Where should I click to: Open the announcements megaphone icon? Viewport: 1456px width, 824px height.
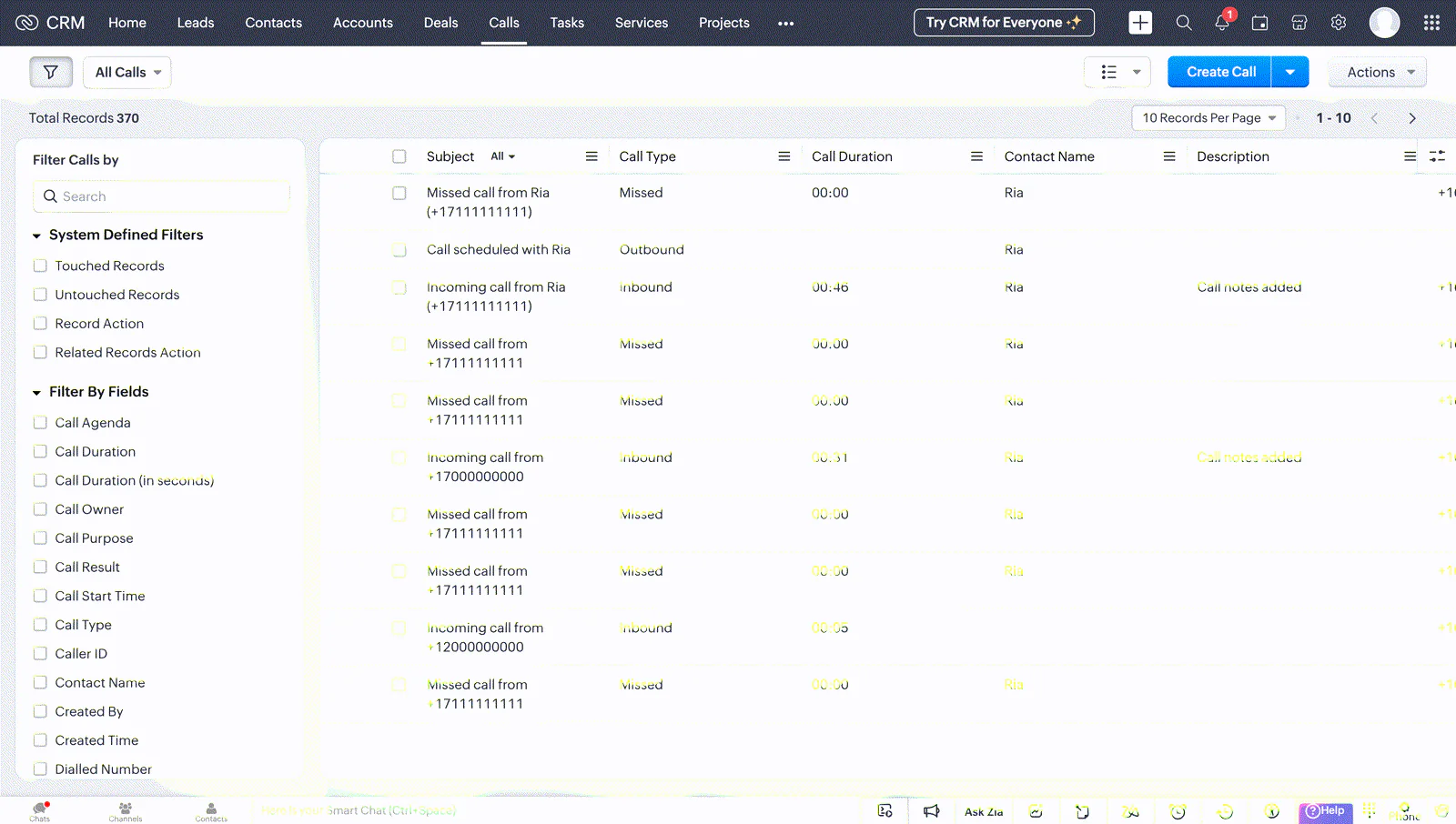coord(931,811)
